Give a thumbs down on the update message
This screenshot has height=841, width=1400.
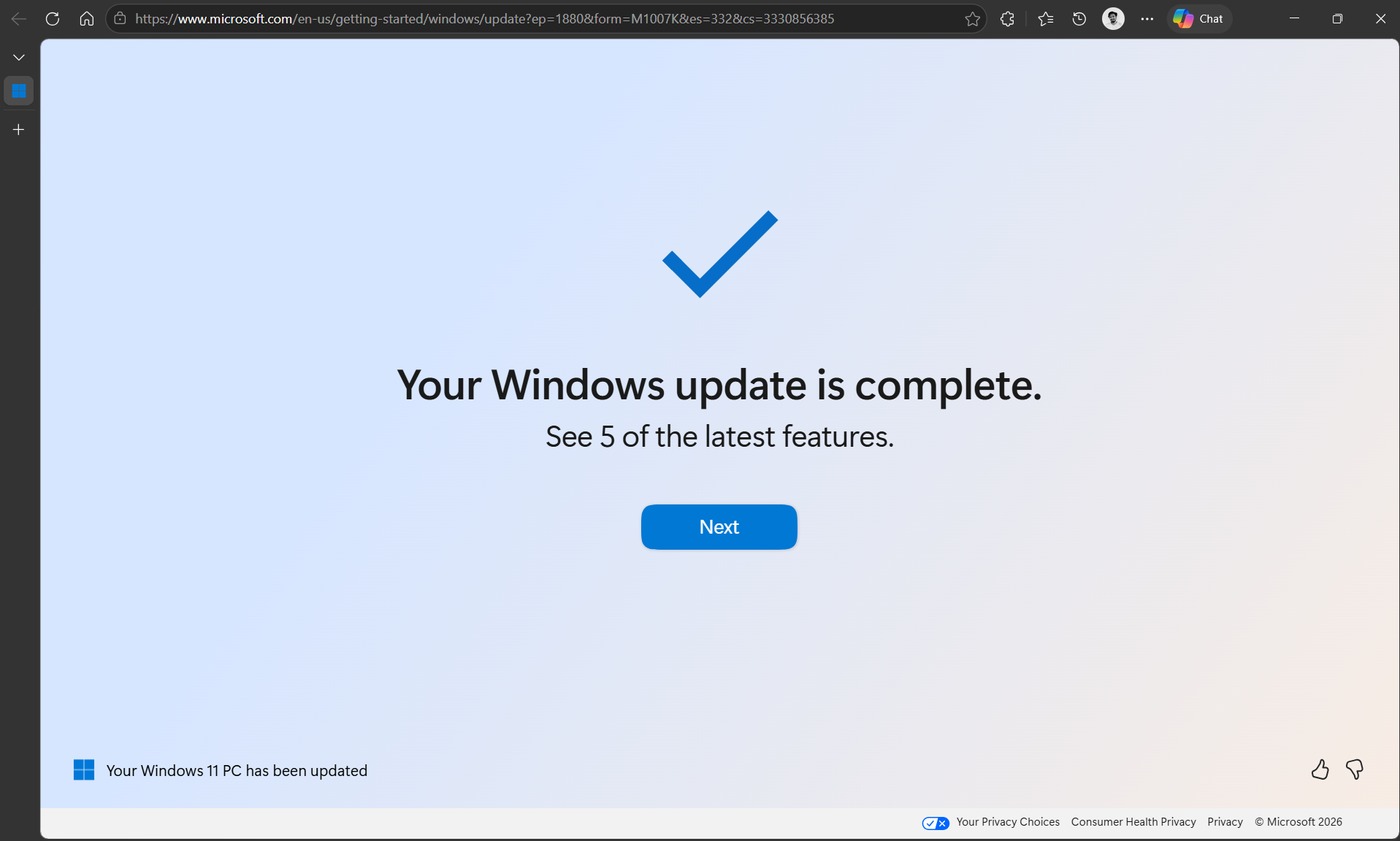tap(1355, 769)
